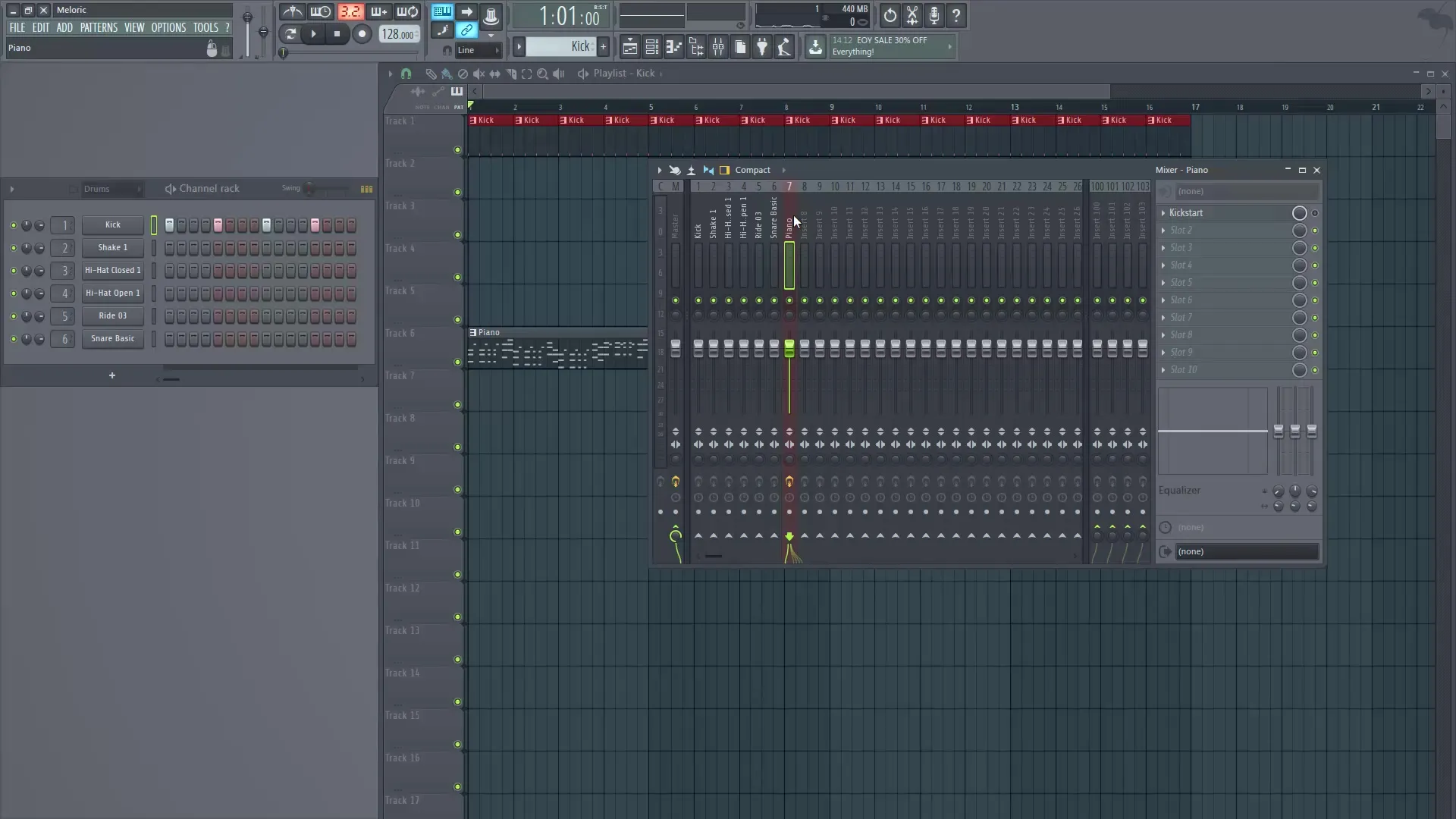Mute the Snare Basic channel
Viewport: 1456px width, 819px height.
13,340
